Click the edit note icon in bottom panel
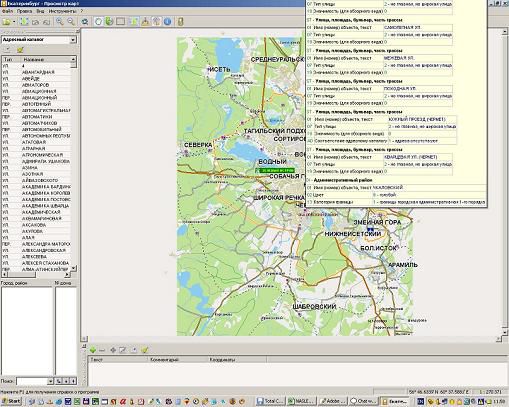The width and height of the screenshot is (509, 407). click(x=123, y=350)
